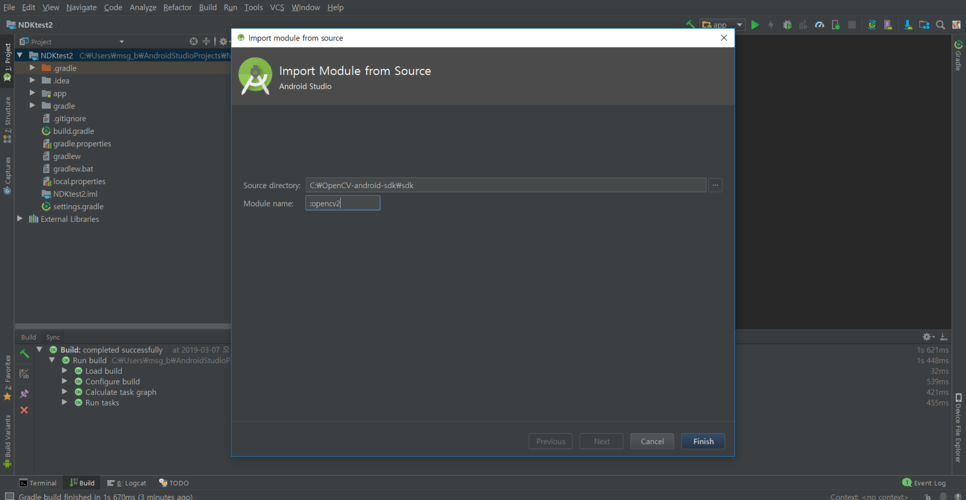Open the Project panel gear settings
Image resolution: width=966 pixels, height=500 pixels.
tap(224, 41)
